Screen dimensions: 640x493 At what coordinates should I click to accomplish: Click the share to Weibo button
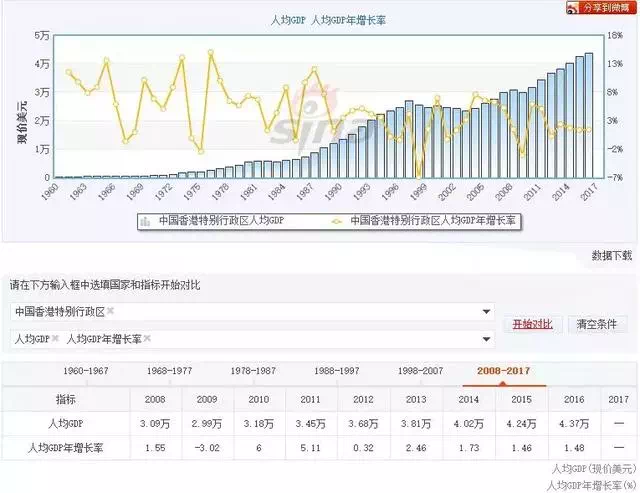pos(601,7)
